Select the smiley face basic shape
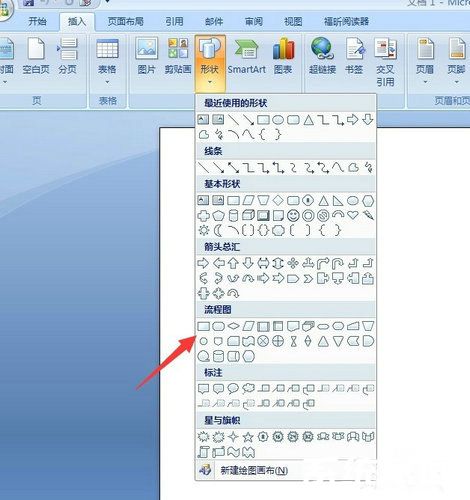Image resolution: width=470 pixels, height=500 pixels. (293, 215)
